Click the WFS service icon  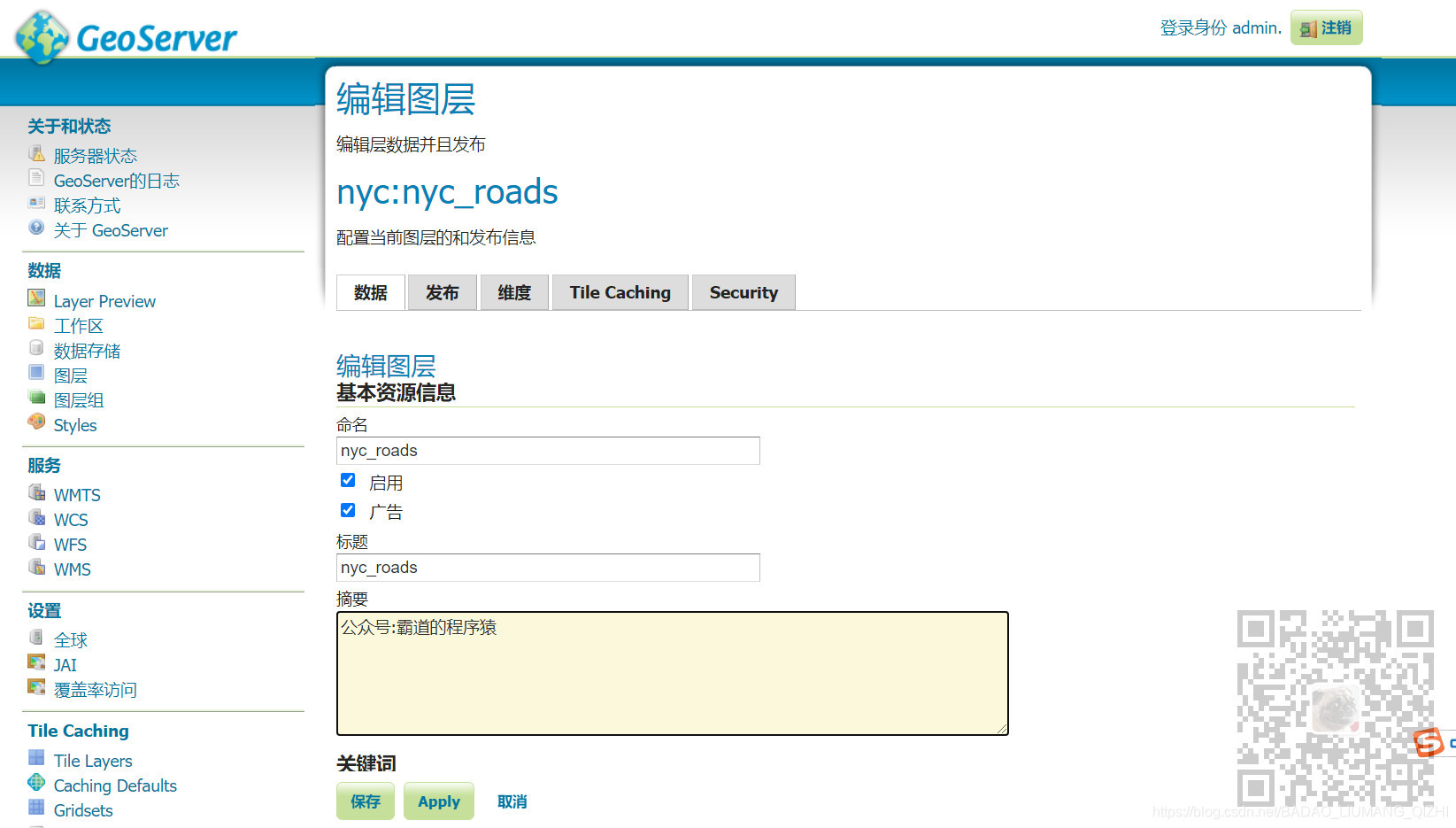[36, 542]
